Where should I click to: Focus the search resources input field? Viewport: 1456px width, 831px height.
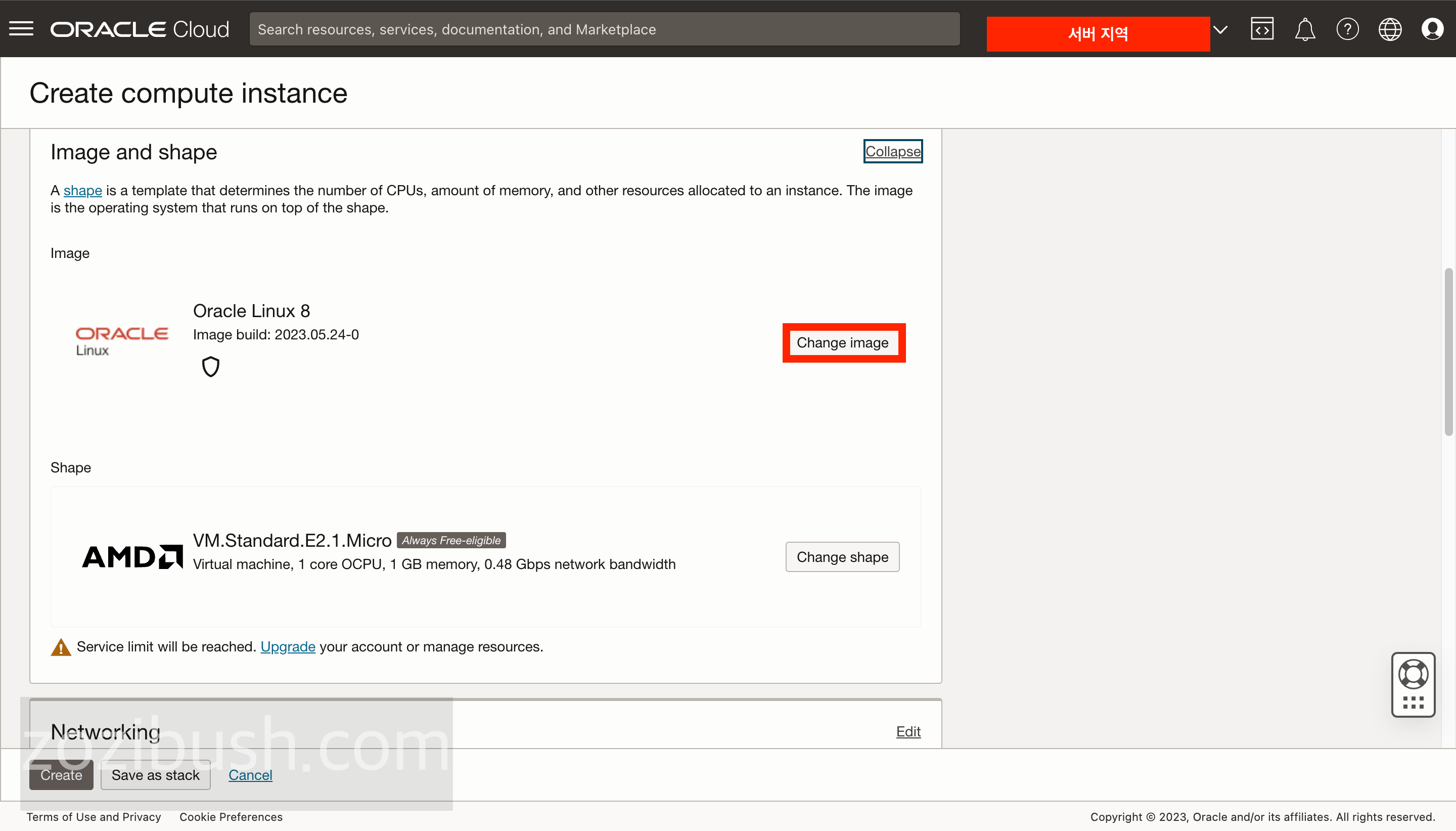(x=605, y=29)
